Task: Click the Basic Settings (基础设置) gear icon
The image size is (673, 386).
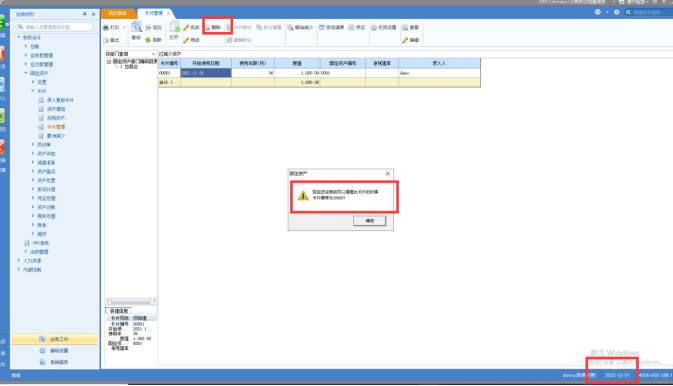Action: coord(42,350)
